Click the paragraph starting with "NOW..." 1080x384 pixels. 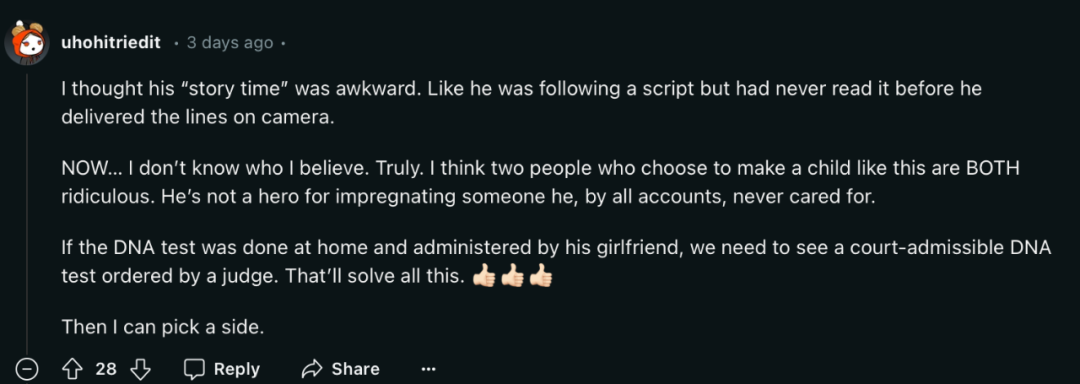[x=540, y=183]
